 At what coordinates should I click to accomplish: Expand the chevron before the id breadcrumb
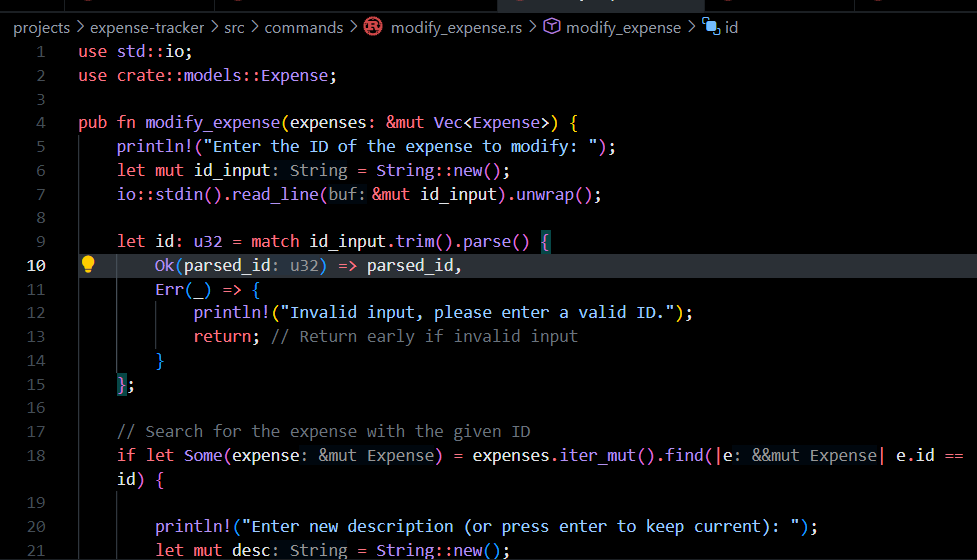[x=691, y=27]
